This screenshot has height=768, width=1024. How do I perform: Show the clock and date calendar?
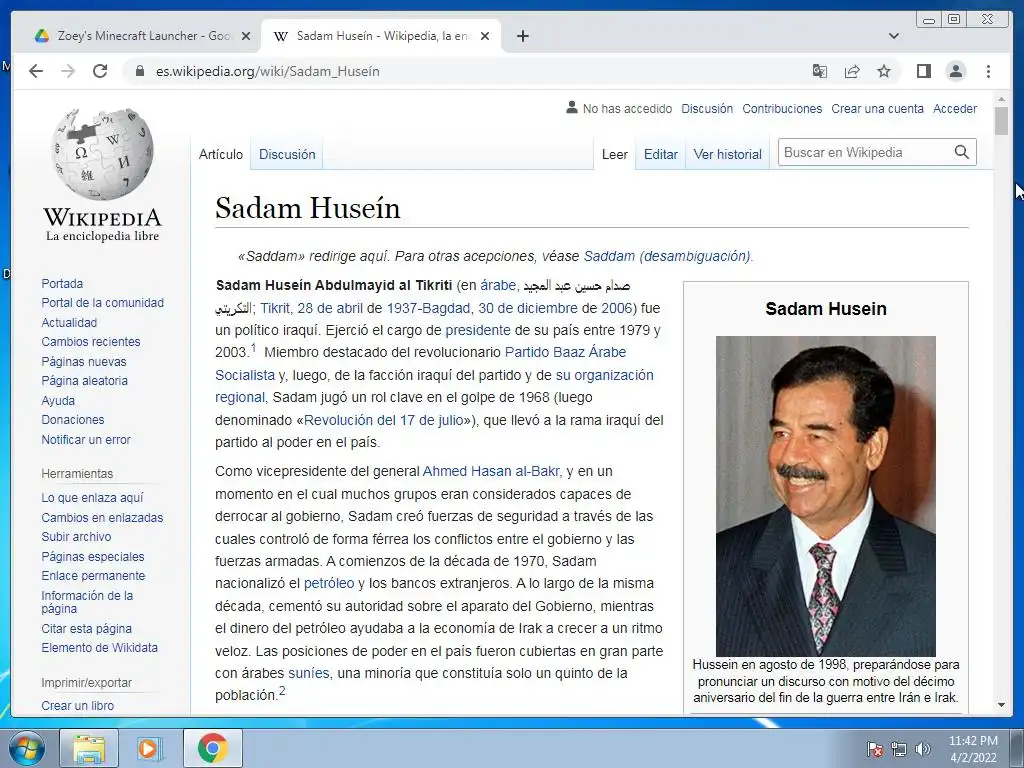pyautogui.click(x=973, y=749)
